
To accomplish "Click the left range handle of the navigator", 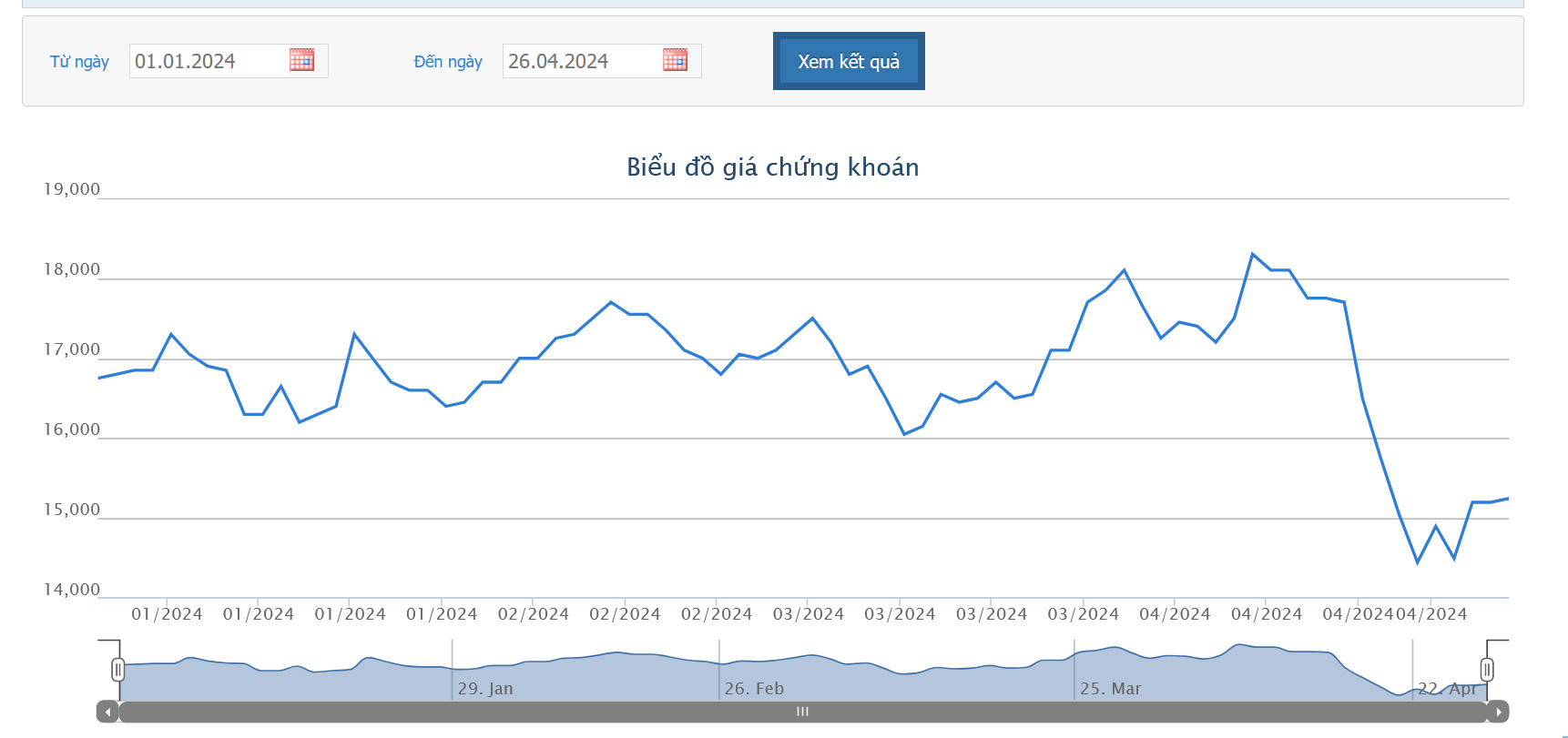I will (117, 670).
